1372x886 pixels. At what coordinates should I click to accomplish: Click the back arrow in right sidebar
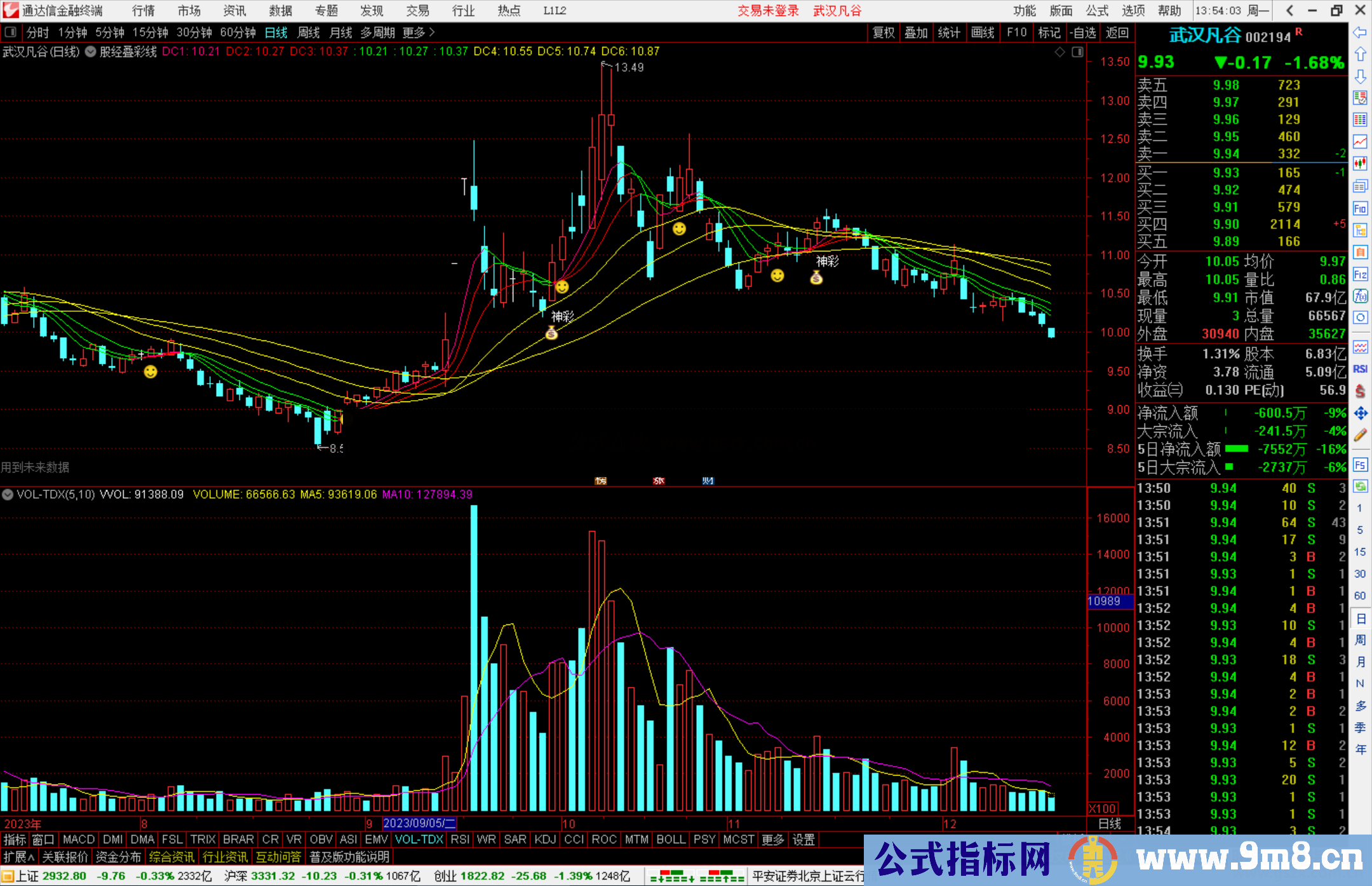1360,32
